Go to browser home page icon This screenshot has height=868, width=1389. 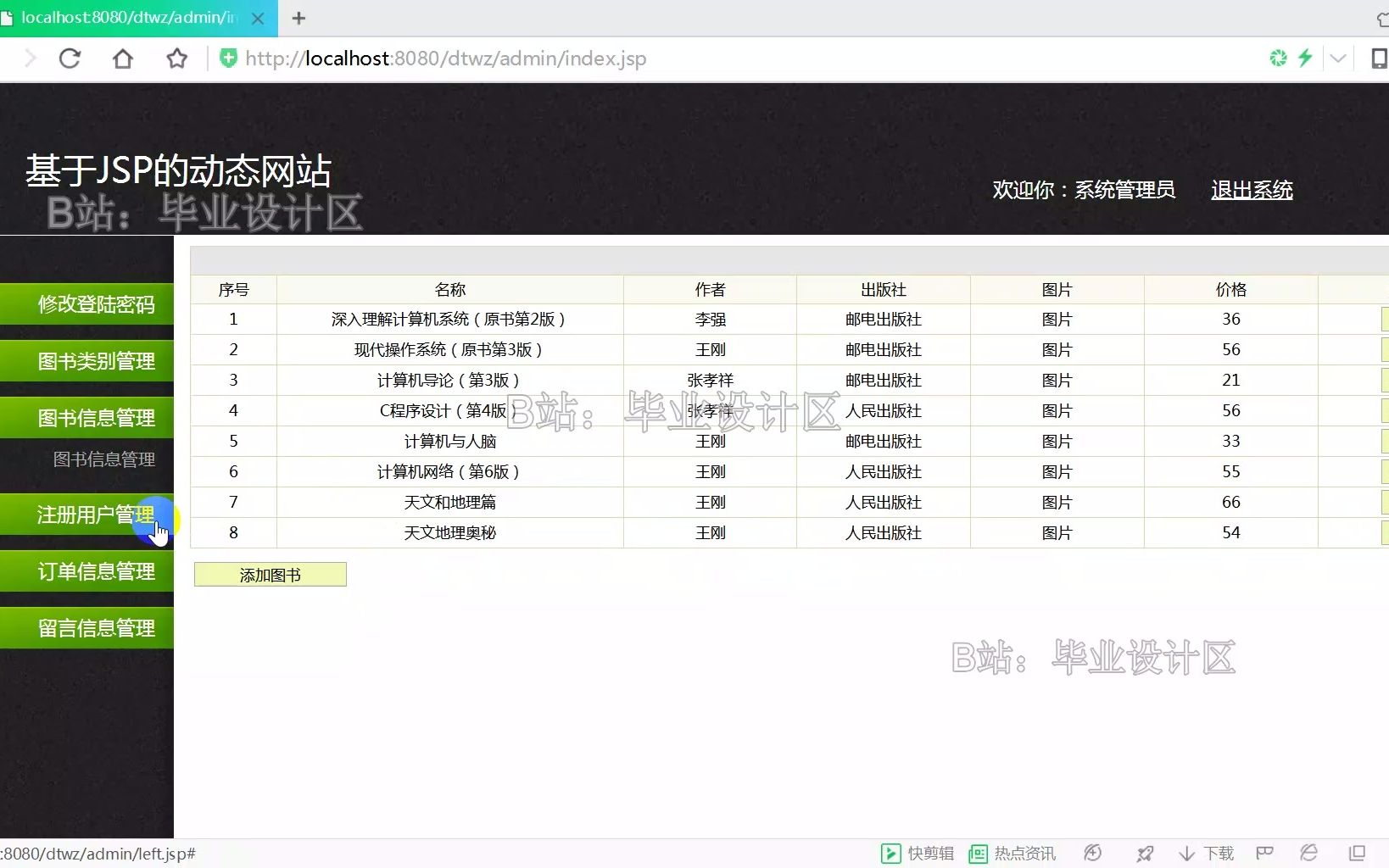pos(123,58)
